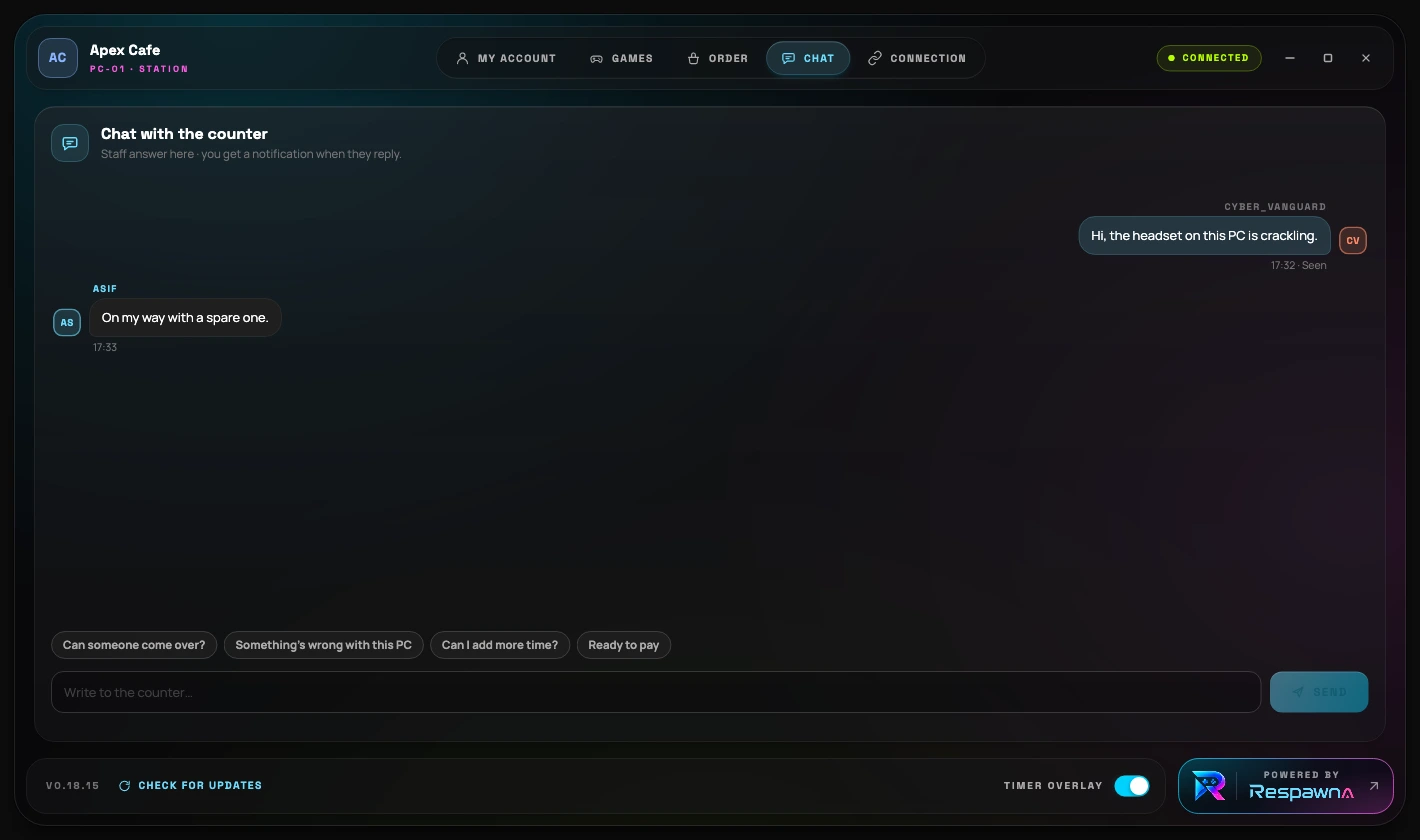The image size is (1420, 840).
Task: Switch to the Games tab
Action: (621, 58)
